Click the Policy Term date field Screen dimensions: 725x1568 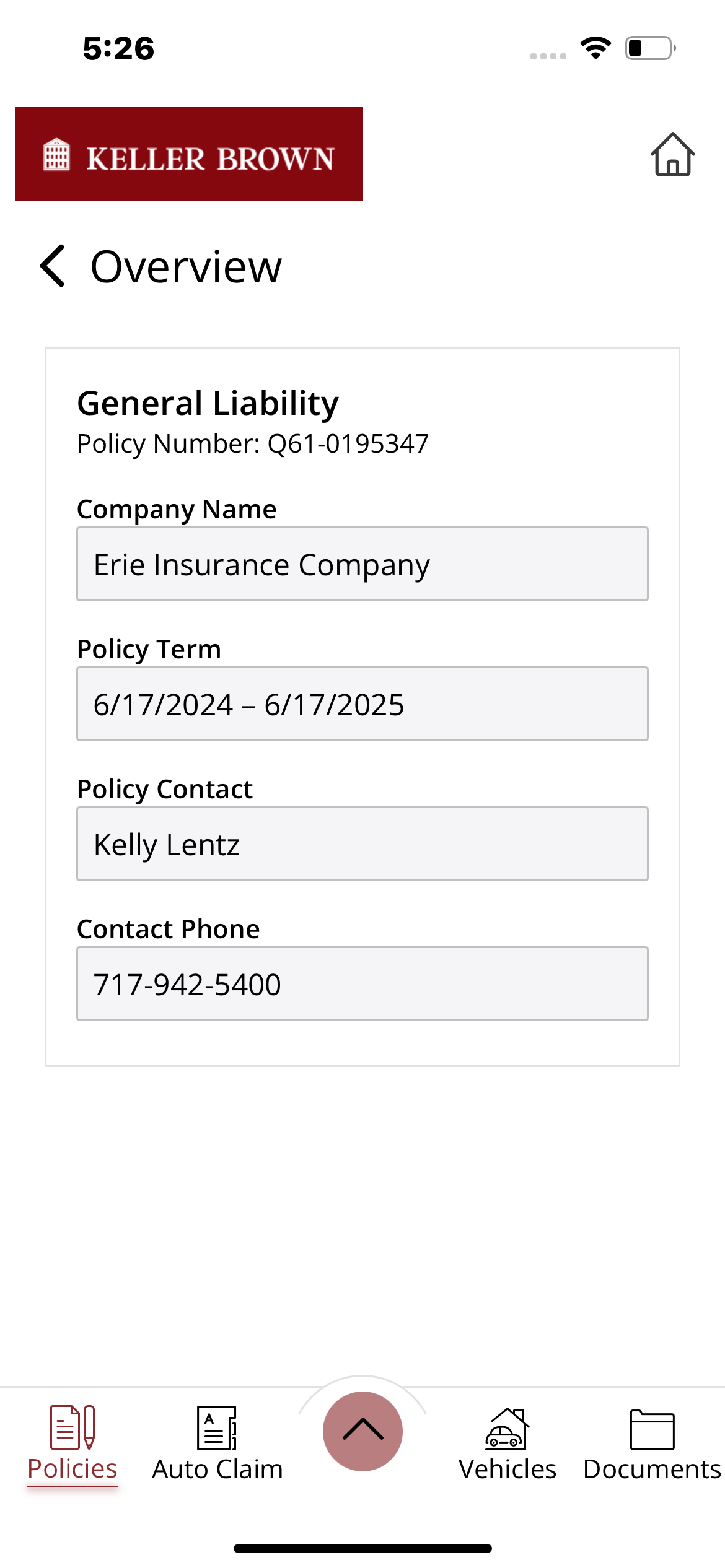[x=362, y=704]
